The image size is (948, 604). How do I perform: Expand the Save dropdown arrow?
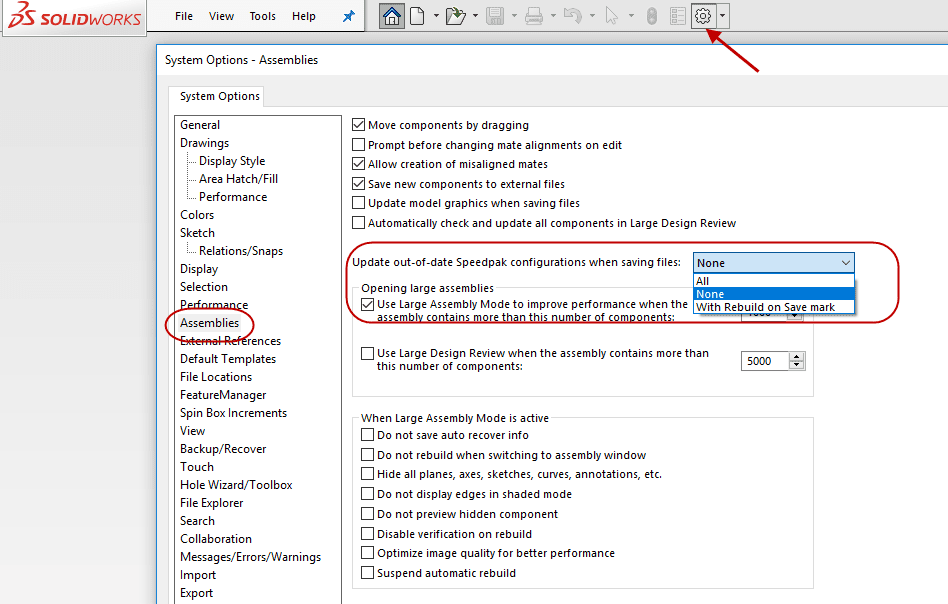tap(514, 16)
